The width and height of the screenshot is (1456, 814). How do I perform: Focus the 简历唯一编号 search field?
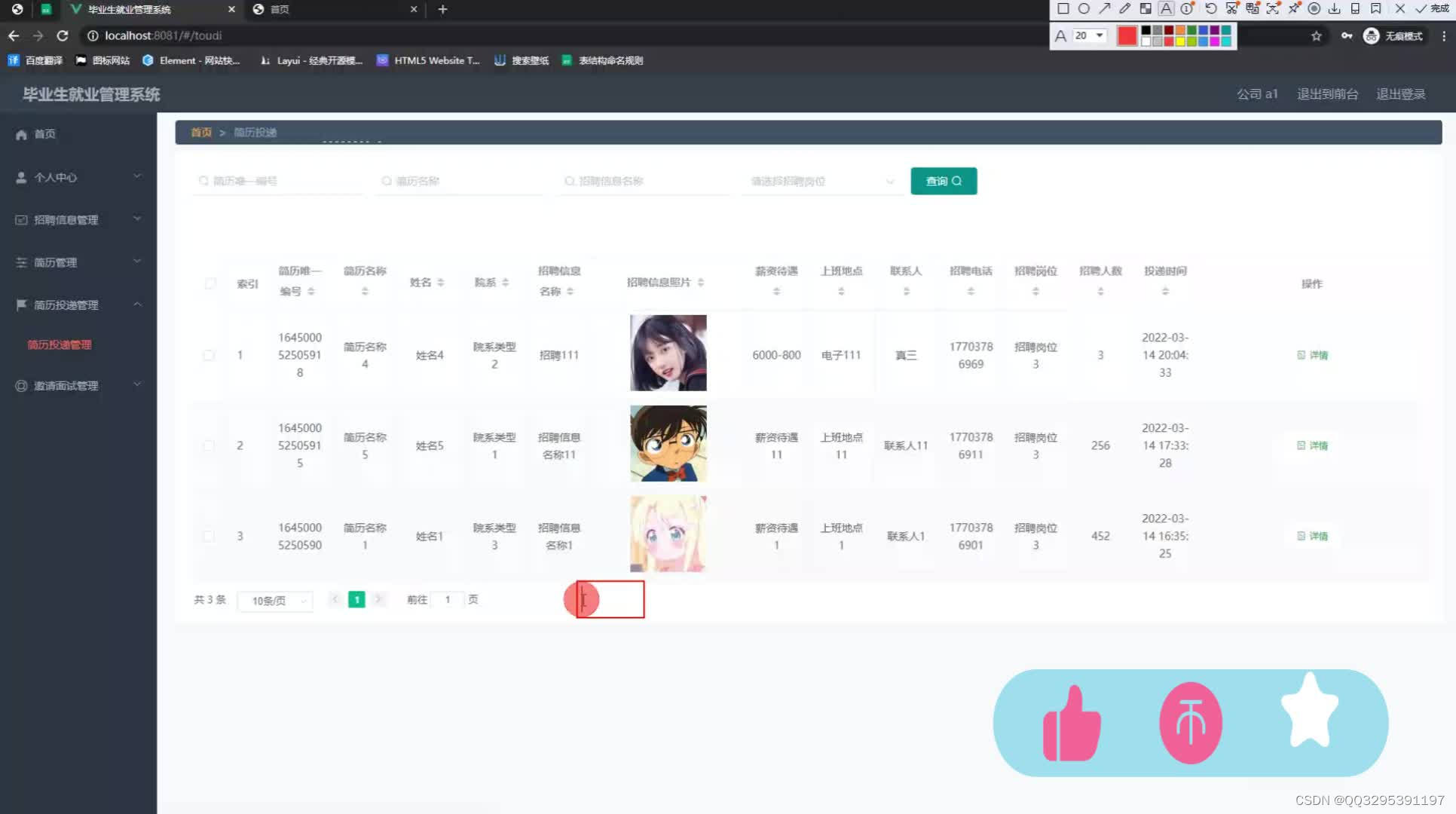point(279,181)
